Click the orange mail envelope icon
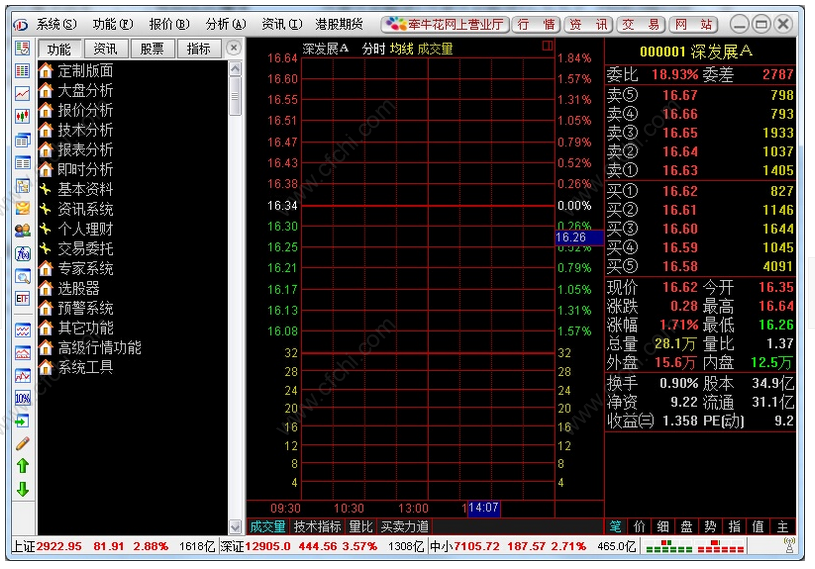815x569 pixels. [x=22, y=208]
